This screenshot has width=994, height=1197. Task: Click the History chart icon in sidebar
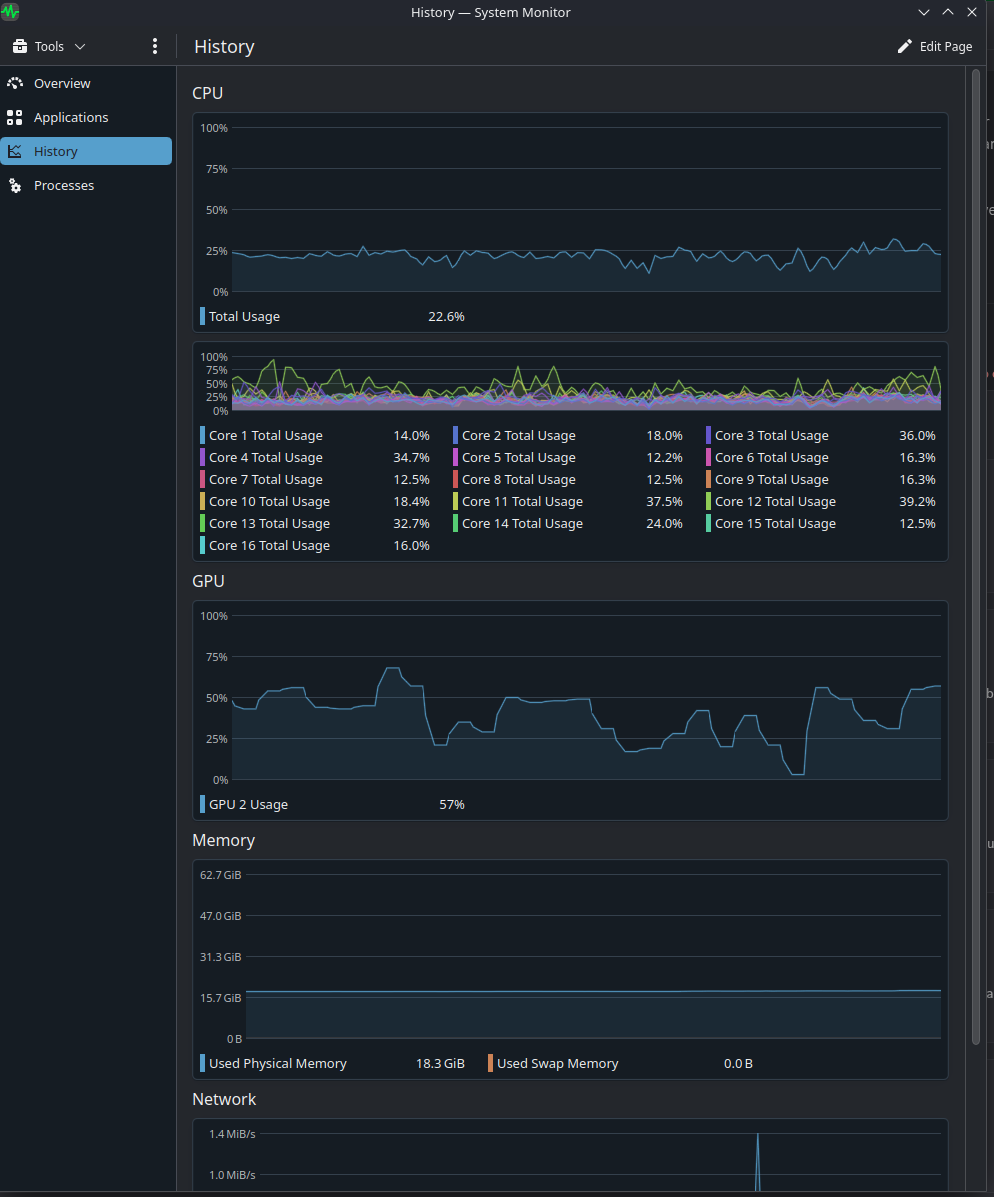(15, 151)
